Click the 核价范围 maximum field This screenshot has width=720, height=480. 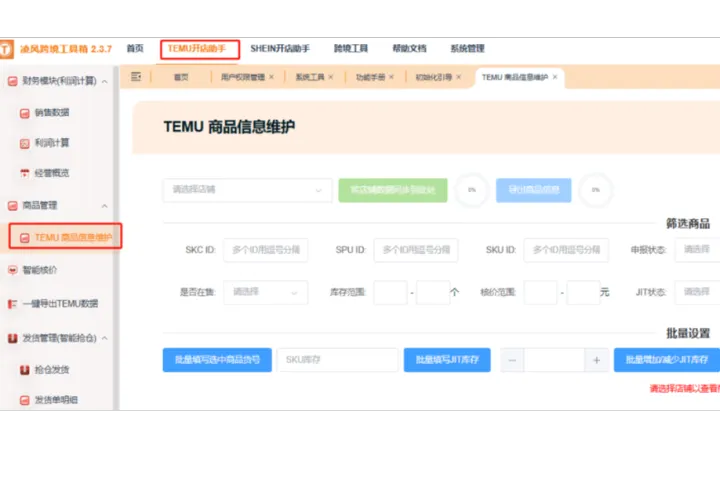pos(584,292)
